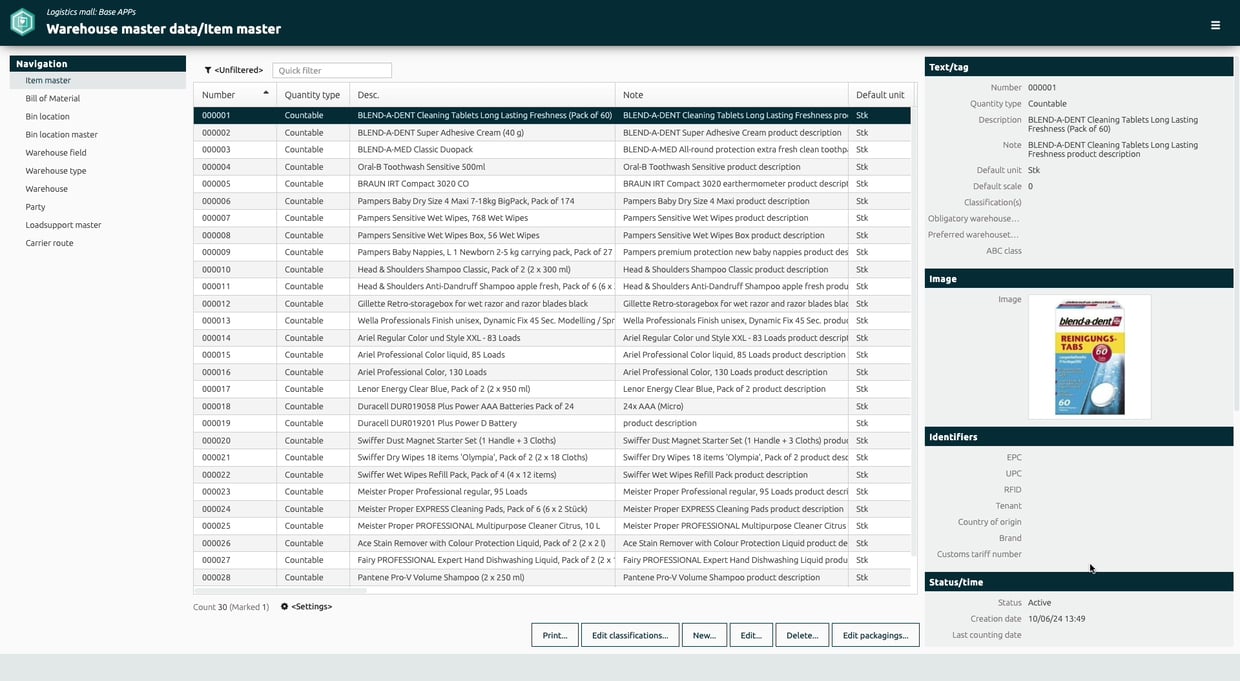The width and height of the screenshot is (1240, 681).
Task: Select the row for item 000005 BRAUN IRT Compact
Action: pyautogui.click(x=552, y=184)
